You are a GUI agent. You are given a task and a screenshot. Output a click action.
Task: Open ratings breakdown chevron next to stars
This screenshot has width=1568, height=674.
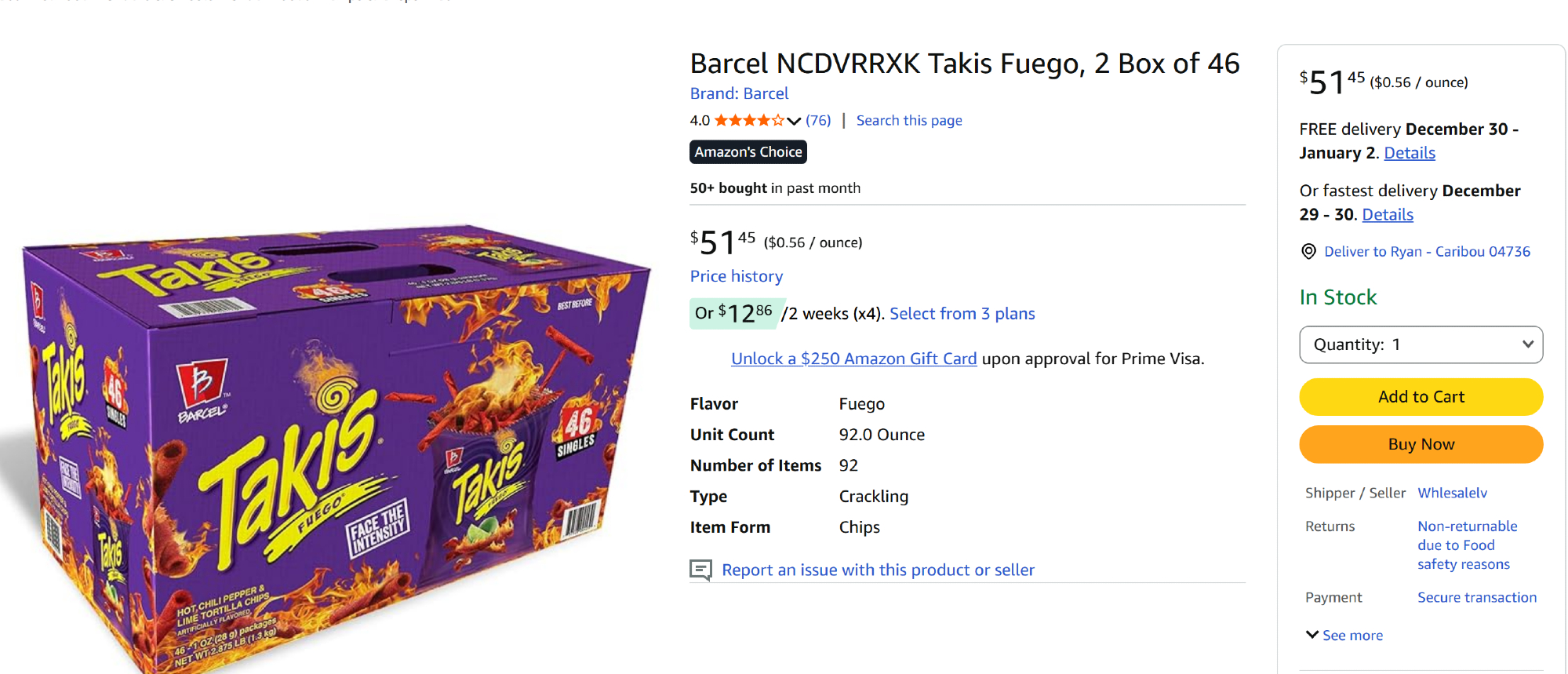[794, 121]
